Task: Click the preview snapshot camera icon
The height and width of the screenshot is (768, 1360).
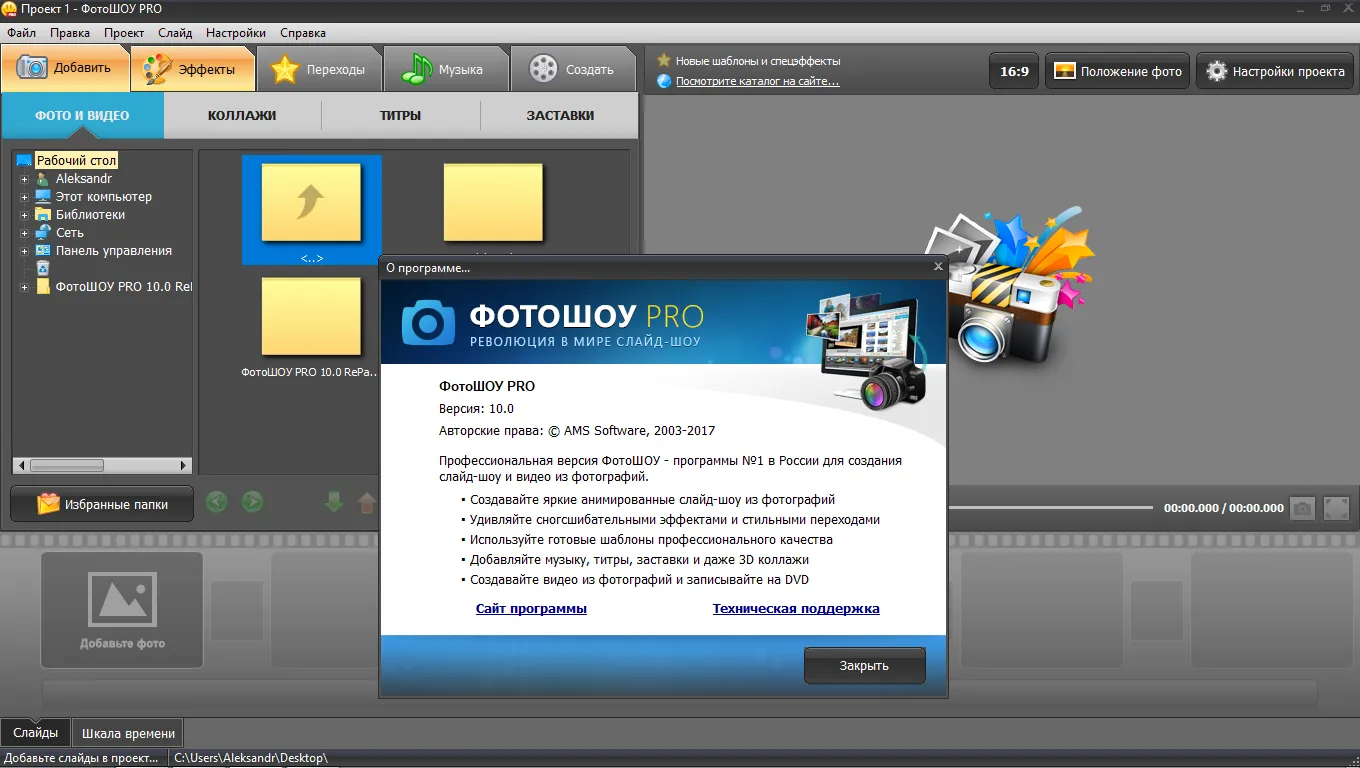Action: click(1302, 508)
